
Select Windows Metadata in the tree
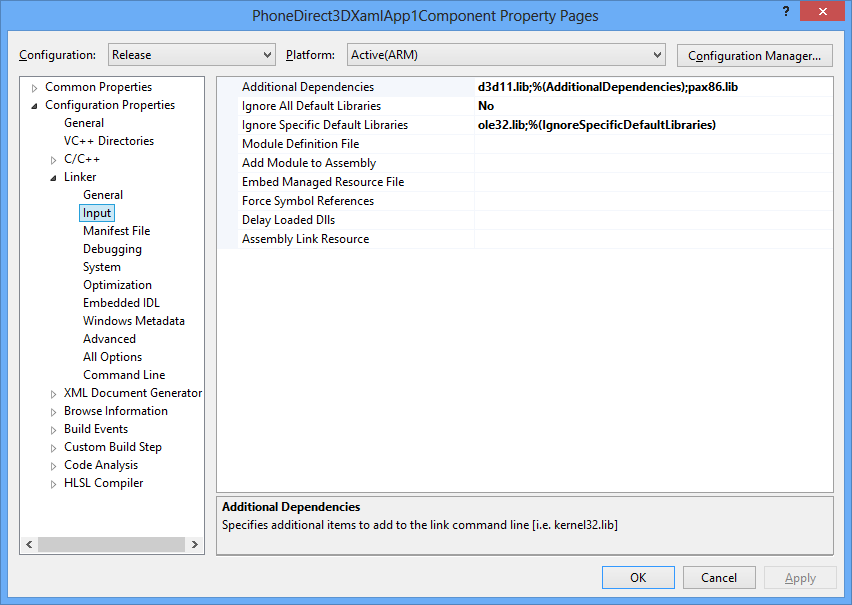133,321
